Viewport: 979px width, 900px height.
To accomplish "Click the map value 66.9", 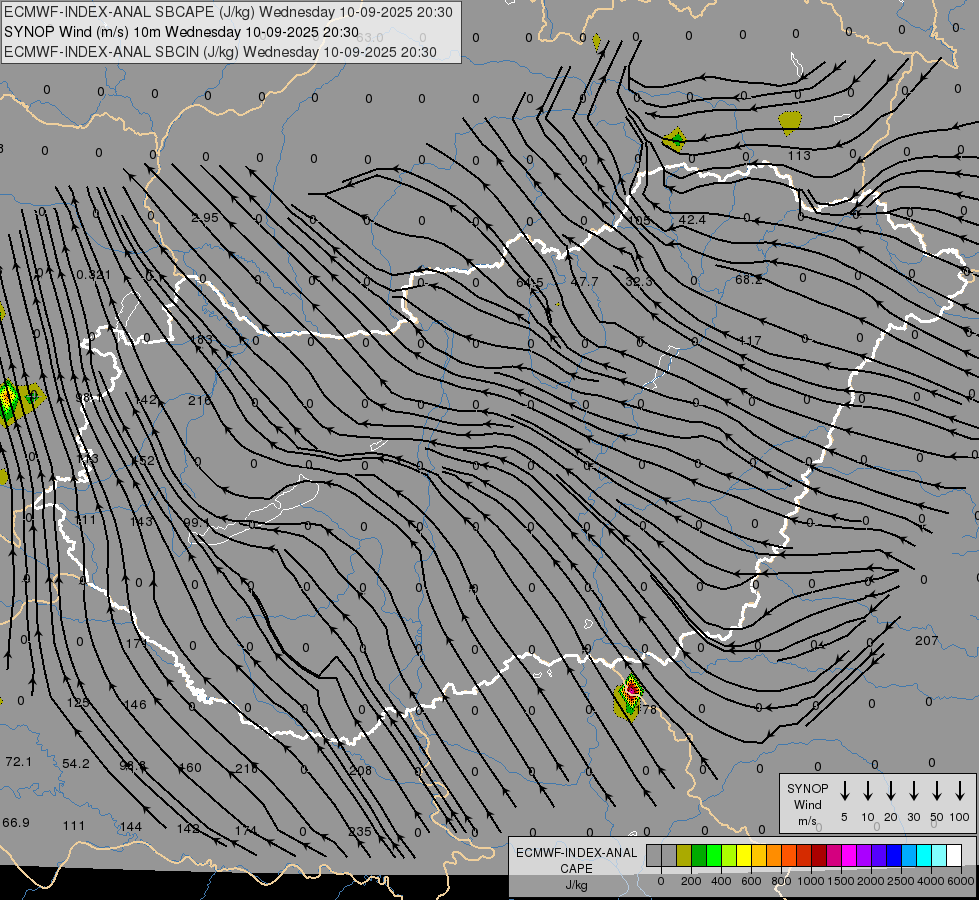I will click(x=16, y=823).
